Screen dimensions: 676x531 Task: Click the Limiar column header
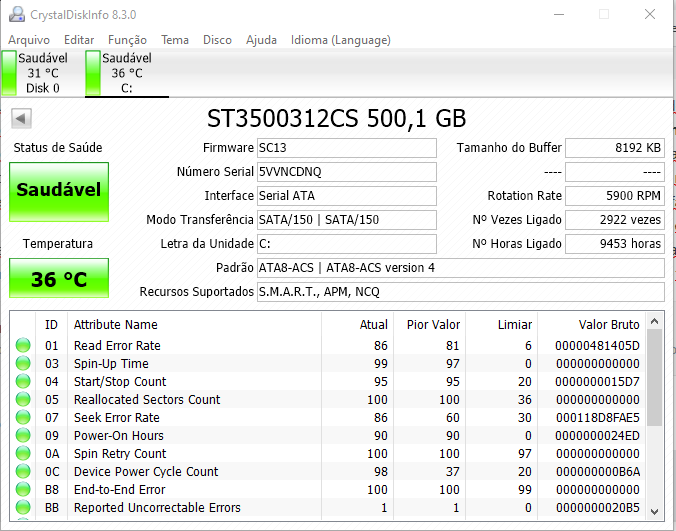tap(501, 325)
